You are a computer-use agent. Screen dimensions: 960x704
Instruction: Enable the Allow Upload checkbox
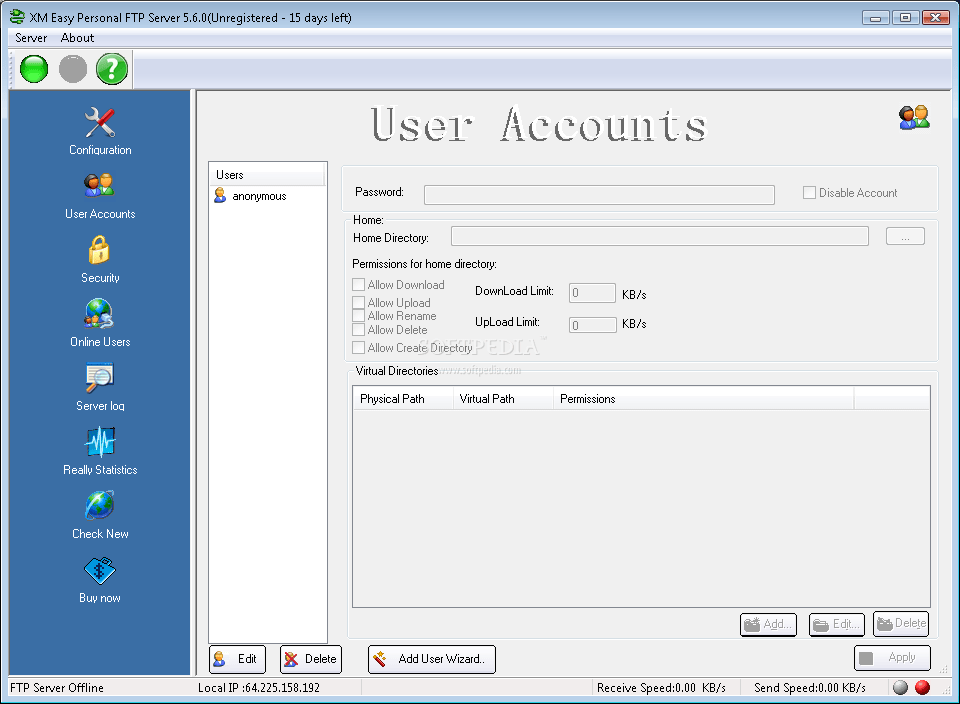point(358,302)
